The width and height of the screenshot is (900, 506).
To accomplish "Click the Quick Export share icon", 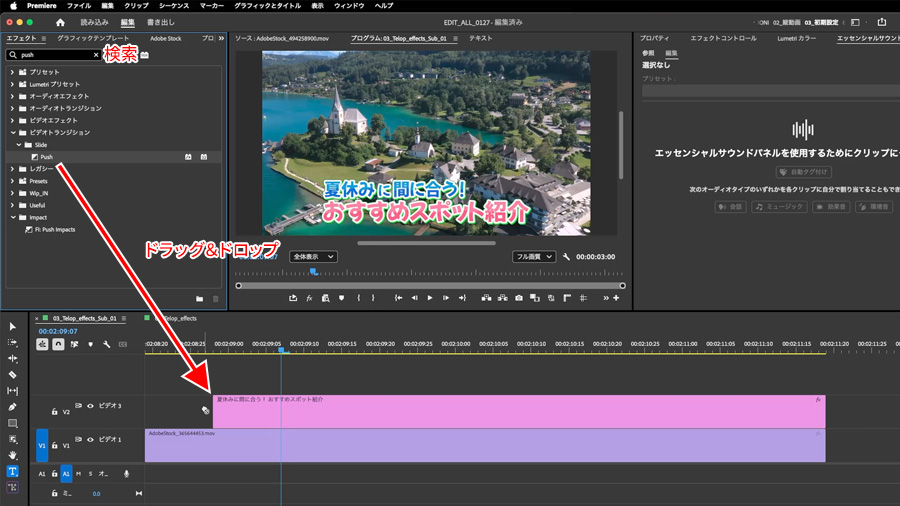I will click(x=882, y=22).
